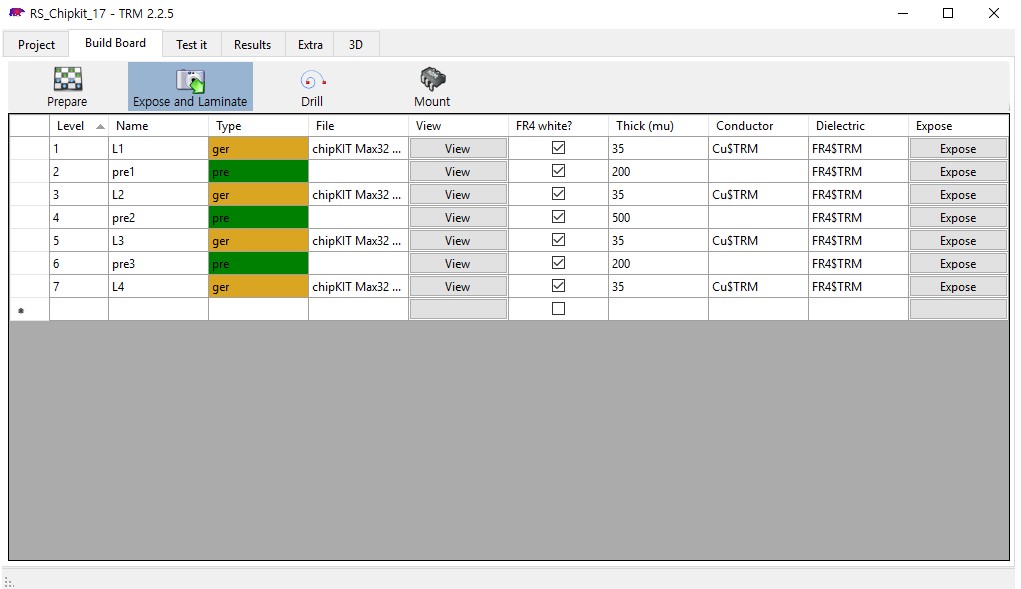Sort by the Level column arrow
Viewport: 1021px width, 589px height.
click(99, 126)
